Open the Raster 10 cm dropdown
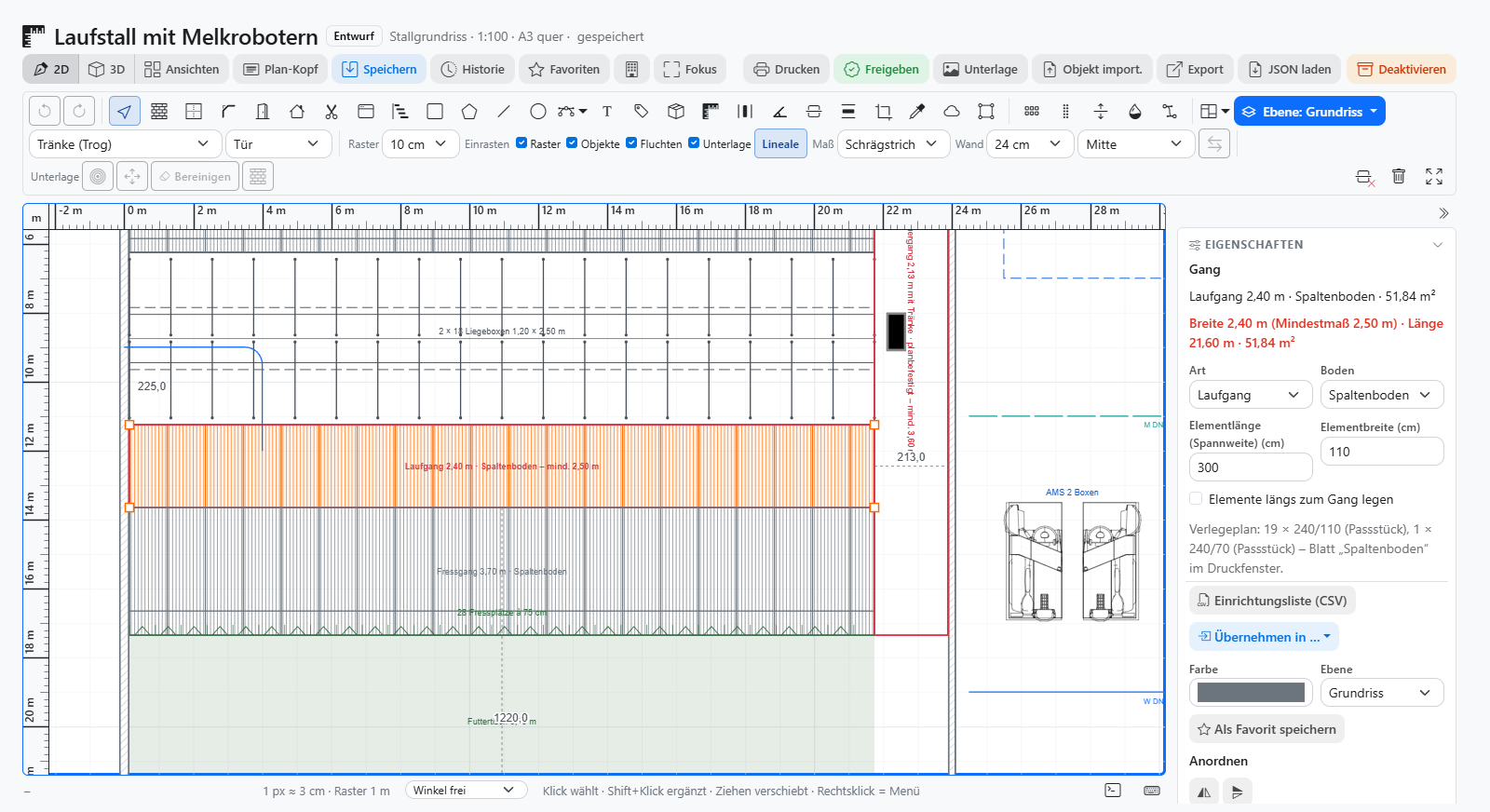Viewport: 1490px width, 812px height. (420, 144)
